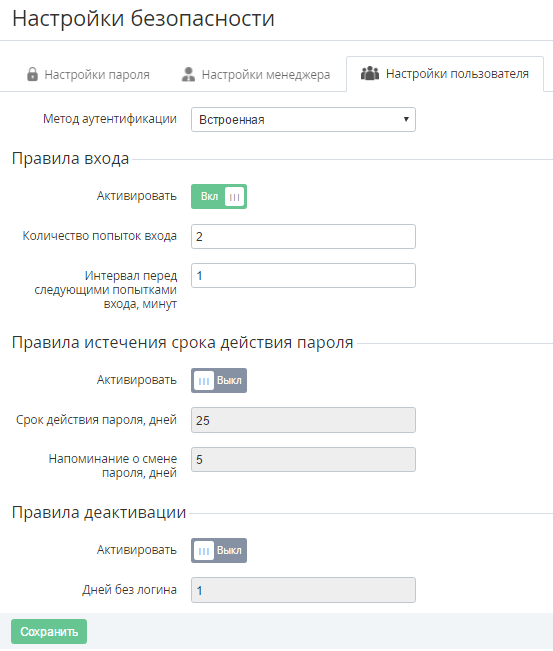Click the Правила деактивации section heading
Image resolution: width=553 pixels, height=651 pixels.
point(99,512)
